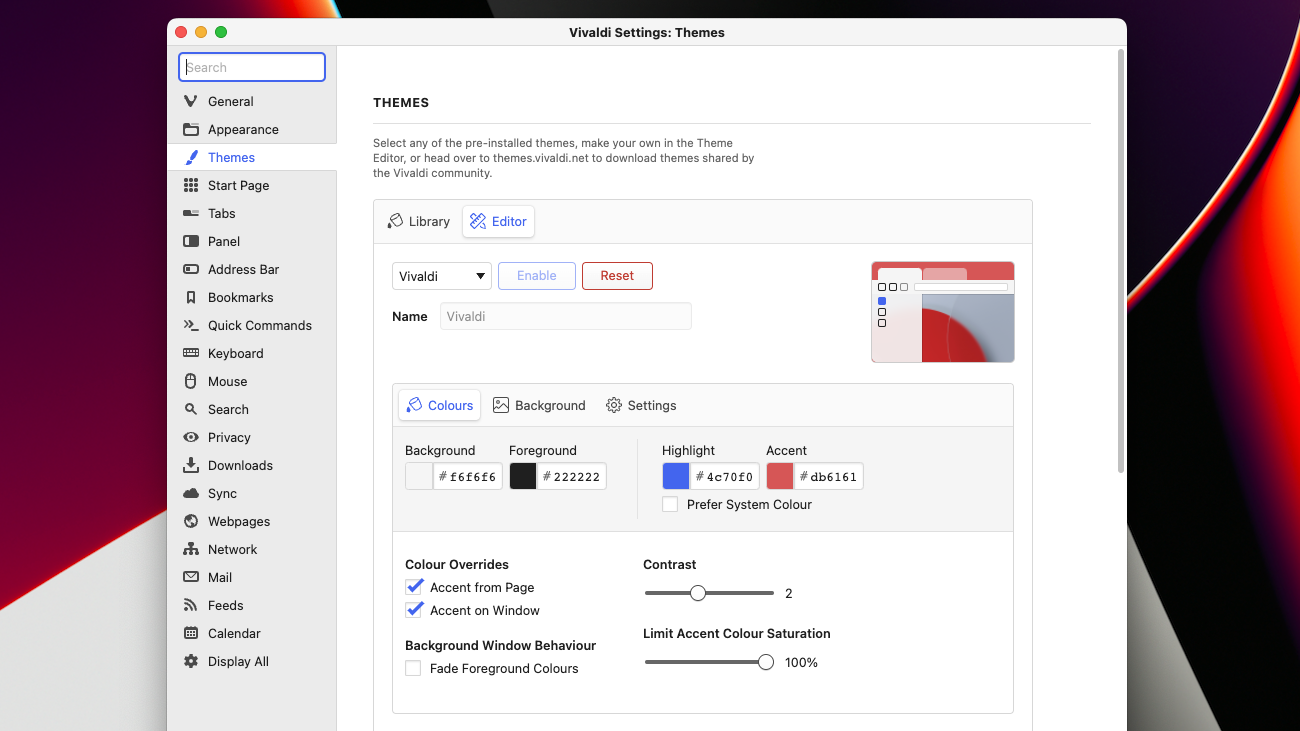Focus the settings Search input field
This screenshot has height=731, width=1300.
[x=252, y=67]
